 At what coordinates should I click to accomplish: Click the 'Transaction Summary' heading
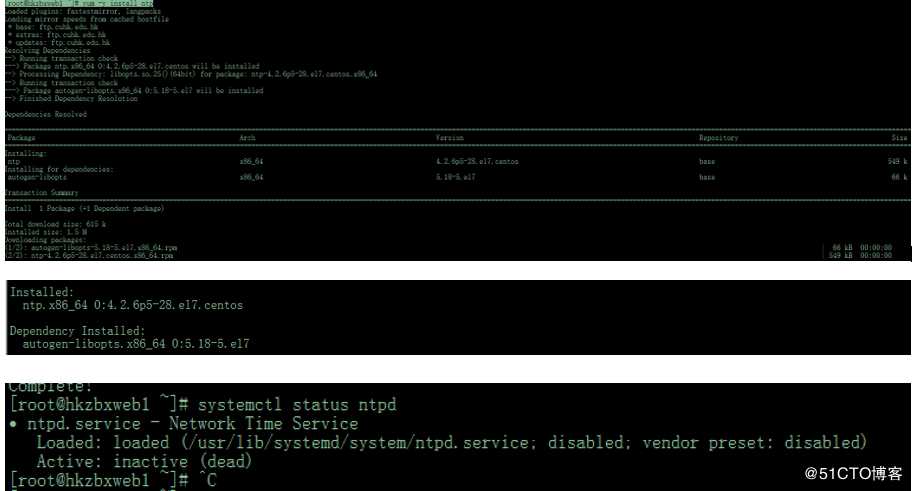point(41,193)
